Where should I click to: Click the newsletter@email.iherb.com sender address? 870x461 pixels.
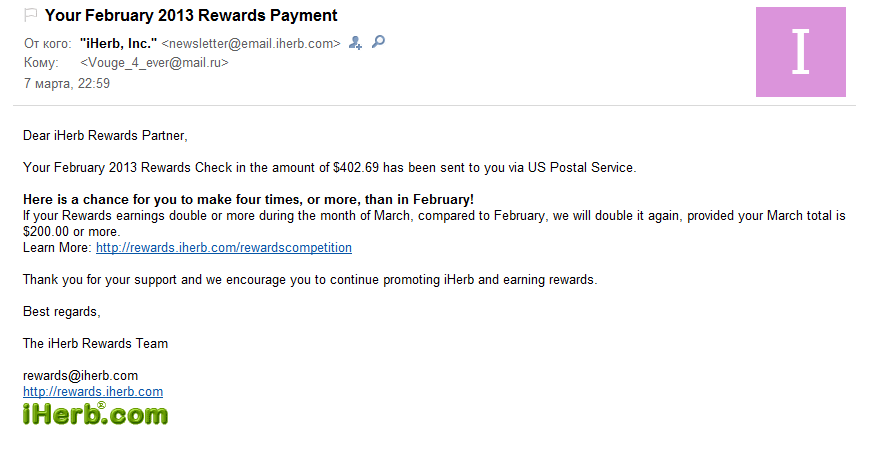[x=251, y=44]
